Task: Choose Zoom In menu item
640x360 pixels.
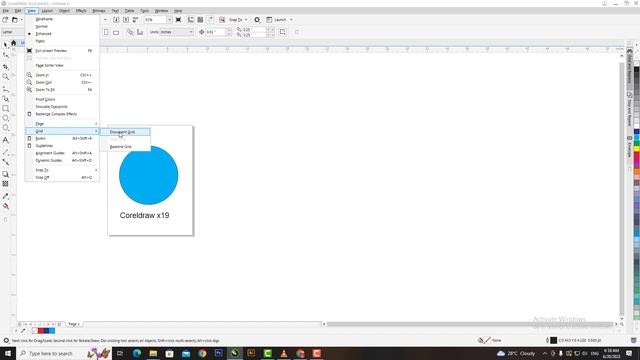Action: coord(62,75)
